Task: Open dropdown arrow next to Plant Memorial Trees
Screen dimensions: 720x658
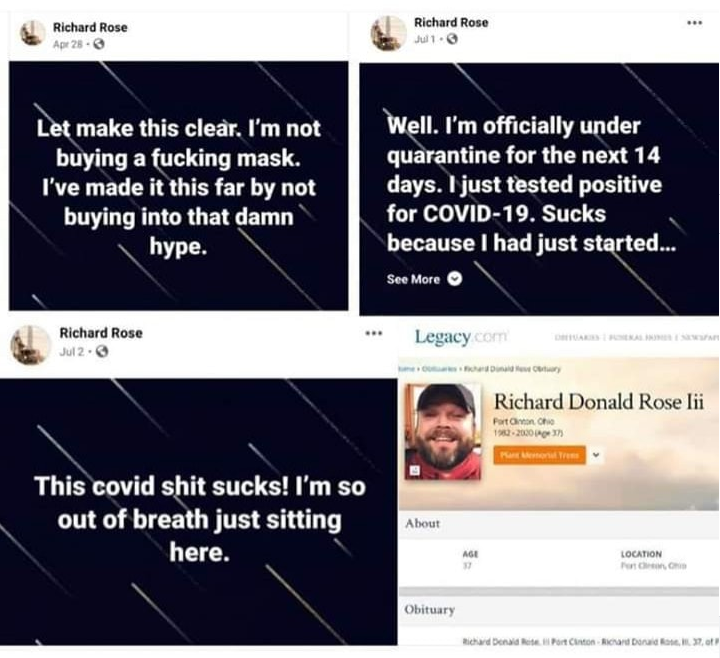Action: tap(596, 455)
